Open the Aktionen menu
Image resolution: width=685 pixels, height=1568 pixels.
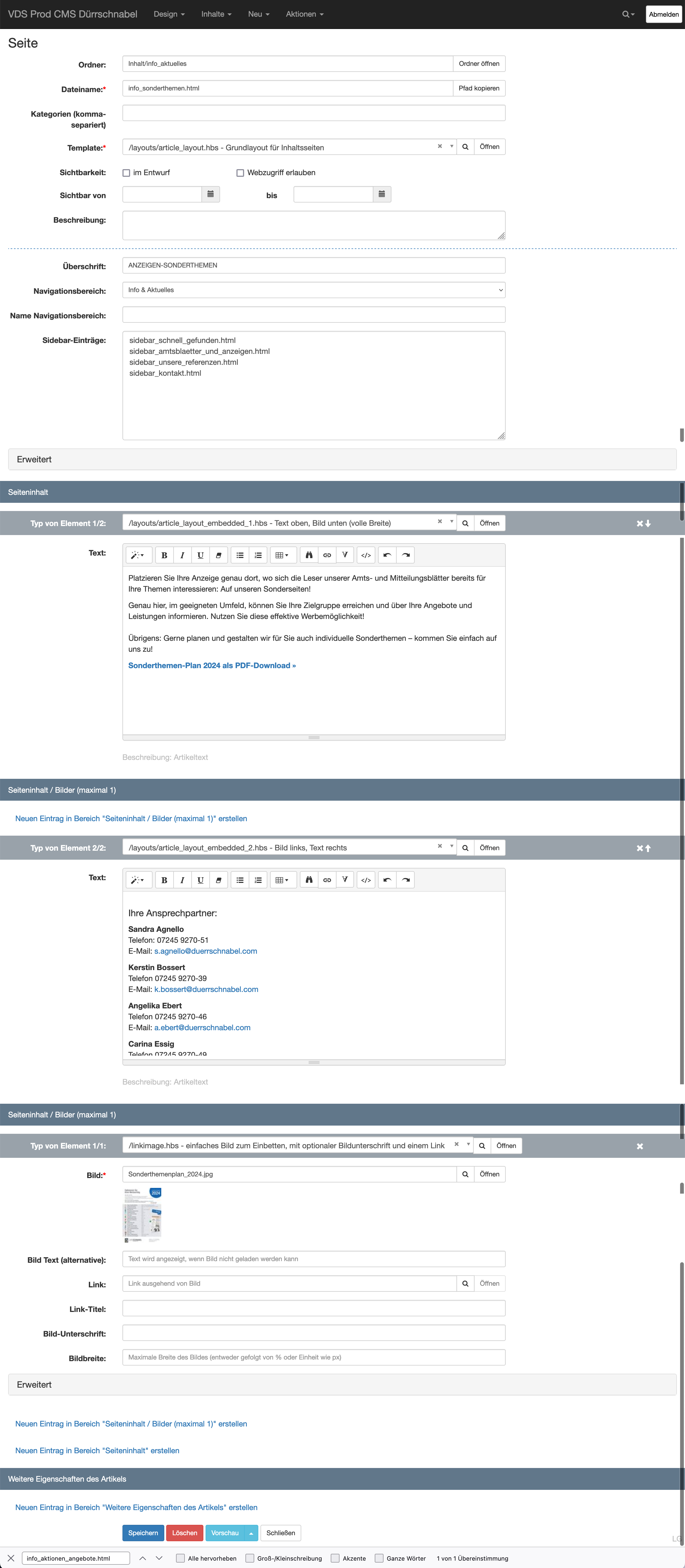click(x=305, y=14)
